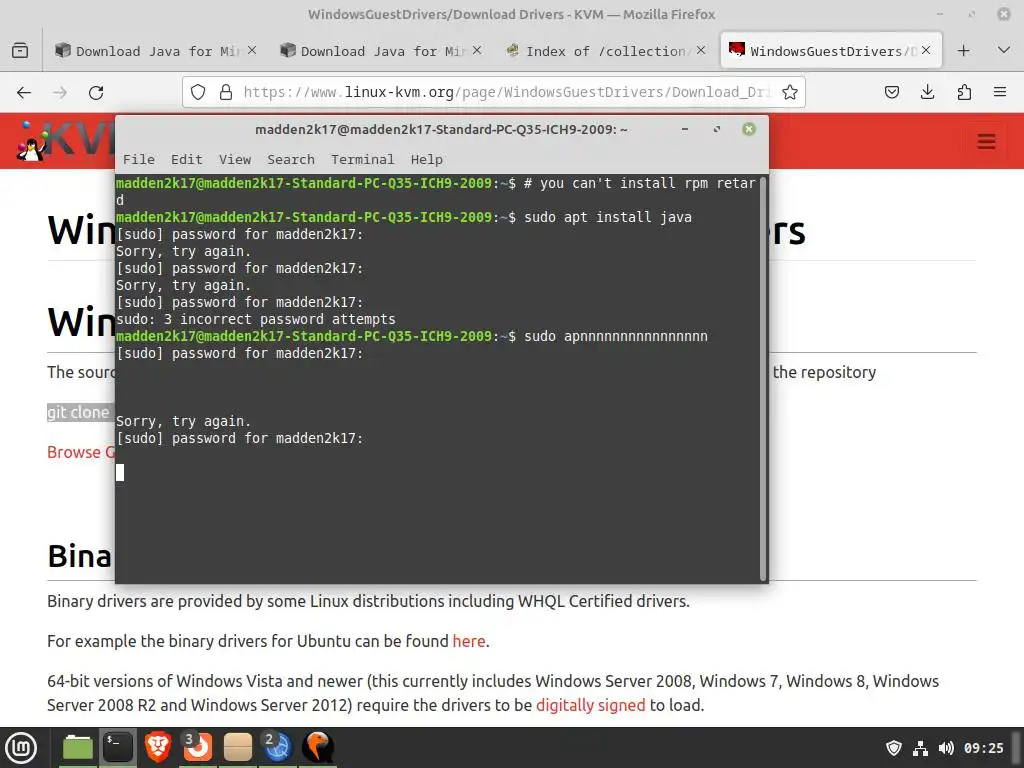The height and width of the screenshot is (768, 1024).
Task: Close the first Download Java tab
Action: tap(252, 50)
